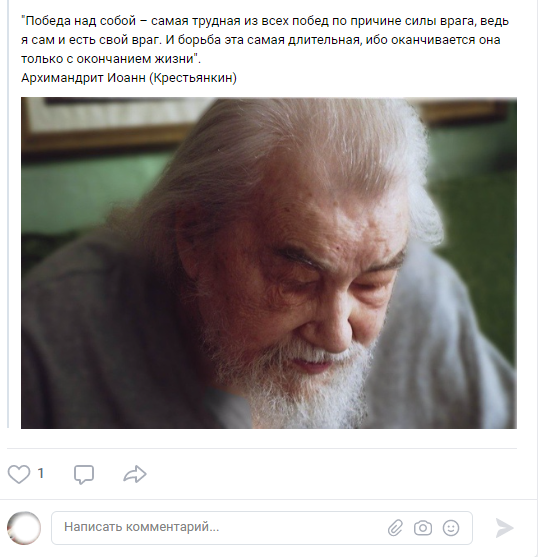Click the vertical repost bar left of post
Viewport: 538px width, 557px height.
click(x=8, y=214)
